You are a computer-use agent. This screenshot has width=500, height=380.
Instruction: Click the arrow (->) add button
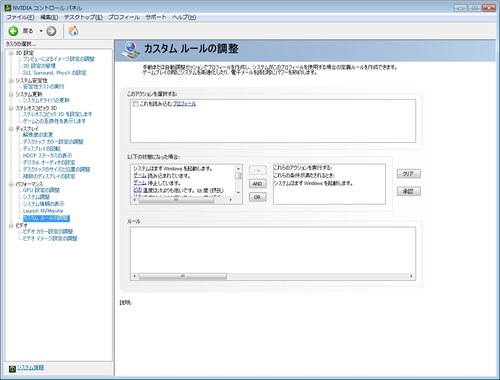[257, 170]
